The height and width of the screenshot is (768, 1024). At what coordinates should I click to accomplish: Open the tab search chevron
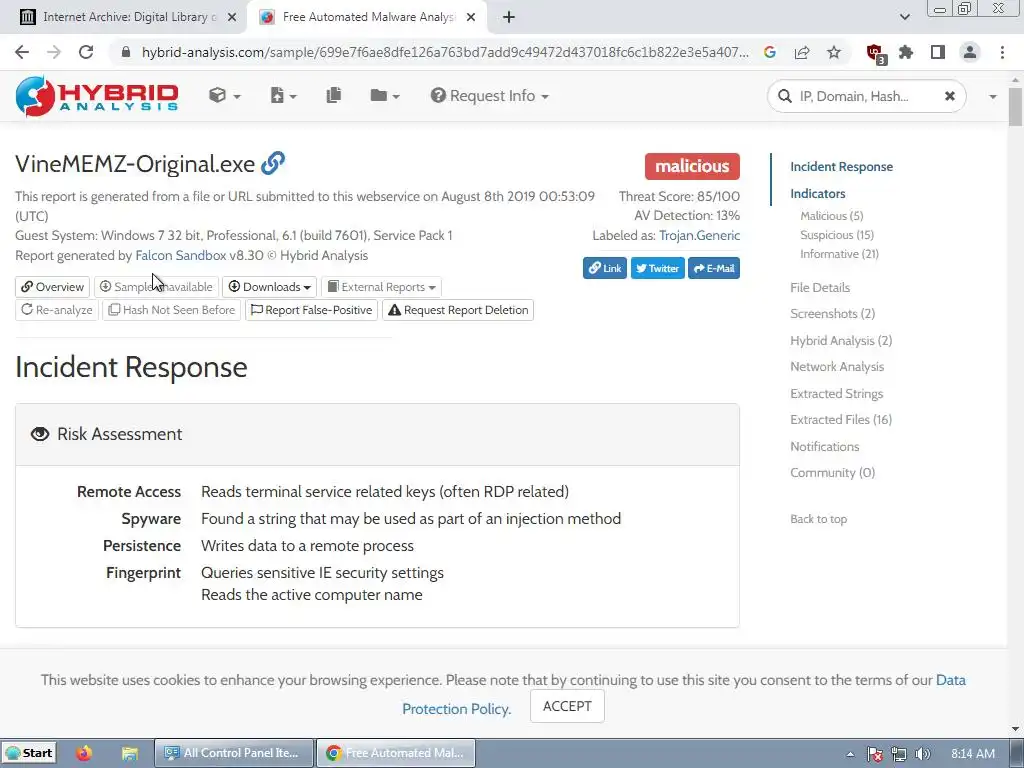point(904,18)
